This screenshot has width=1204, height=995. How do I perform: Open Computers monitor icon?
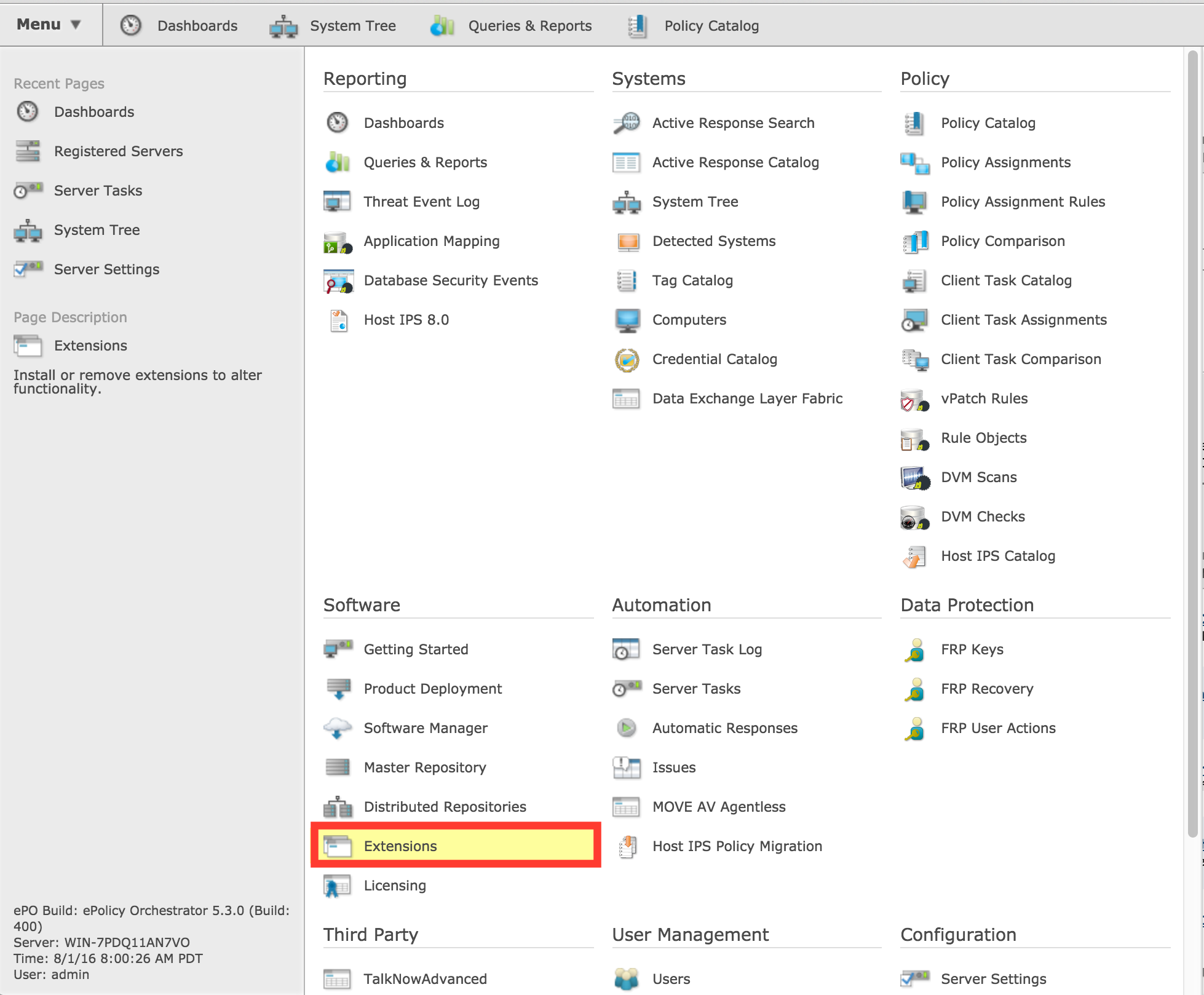627,320
